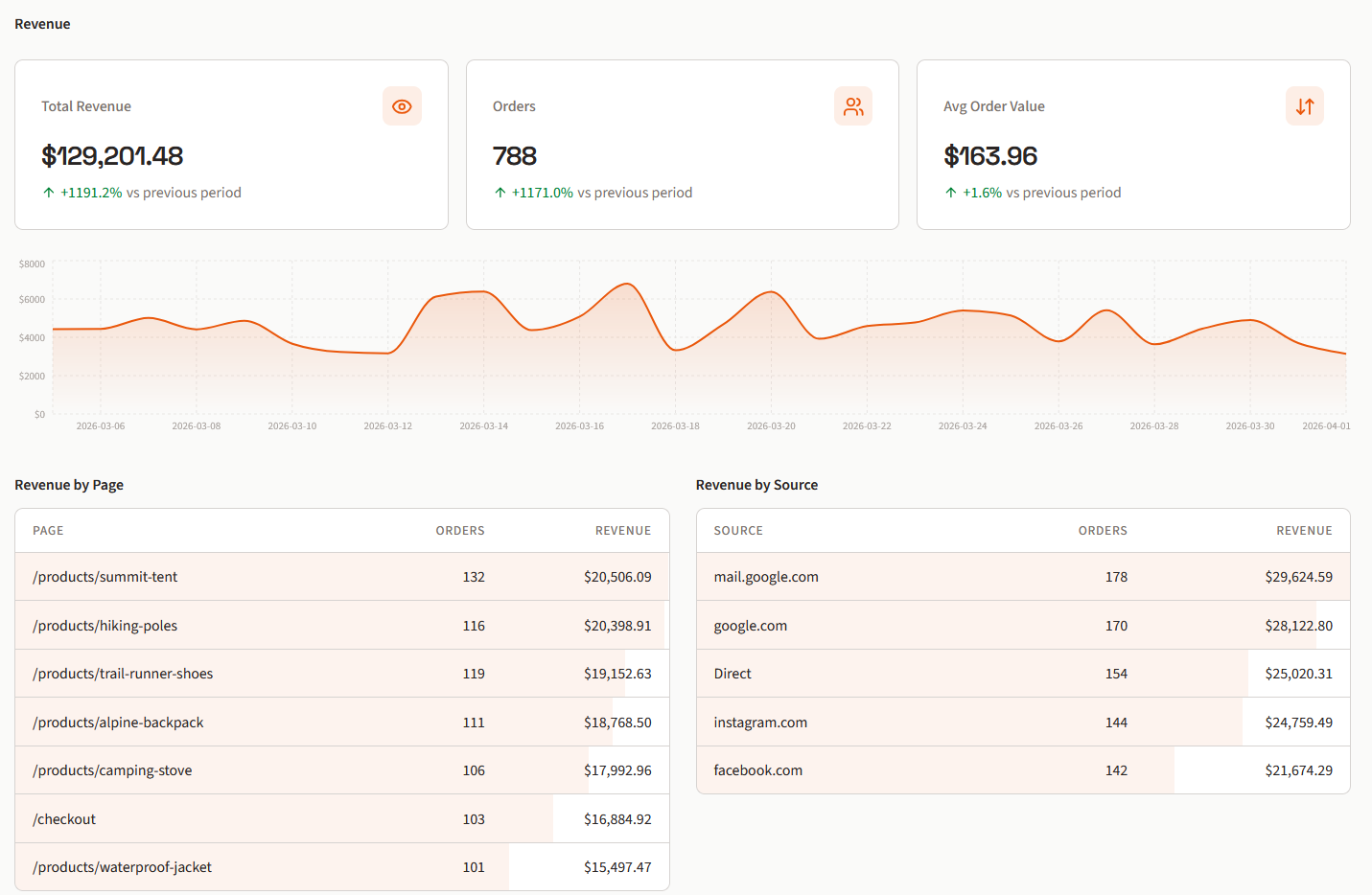Image resolution: width=1372 pixels, height=895 pixels.
Task: Click the users icon on the Orders card
Action: pos(853,106)
